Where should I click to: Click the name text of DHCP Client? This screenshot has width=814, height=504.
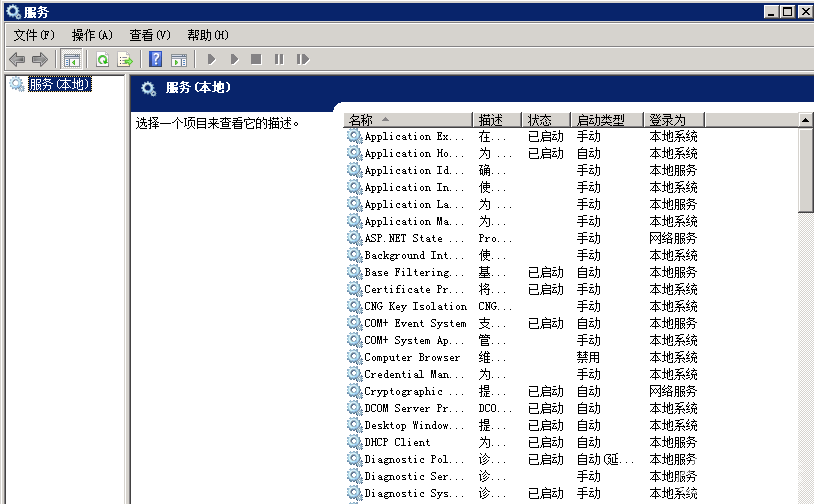tap(397, 442)
